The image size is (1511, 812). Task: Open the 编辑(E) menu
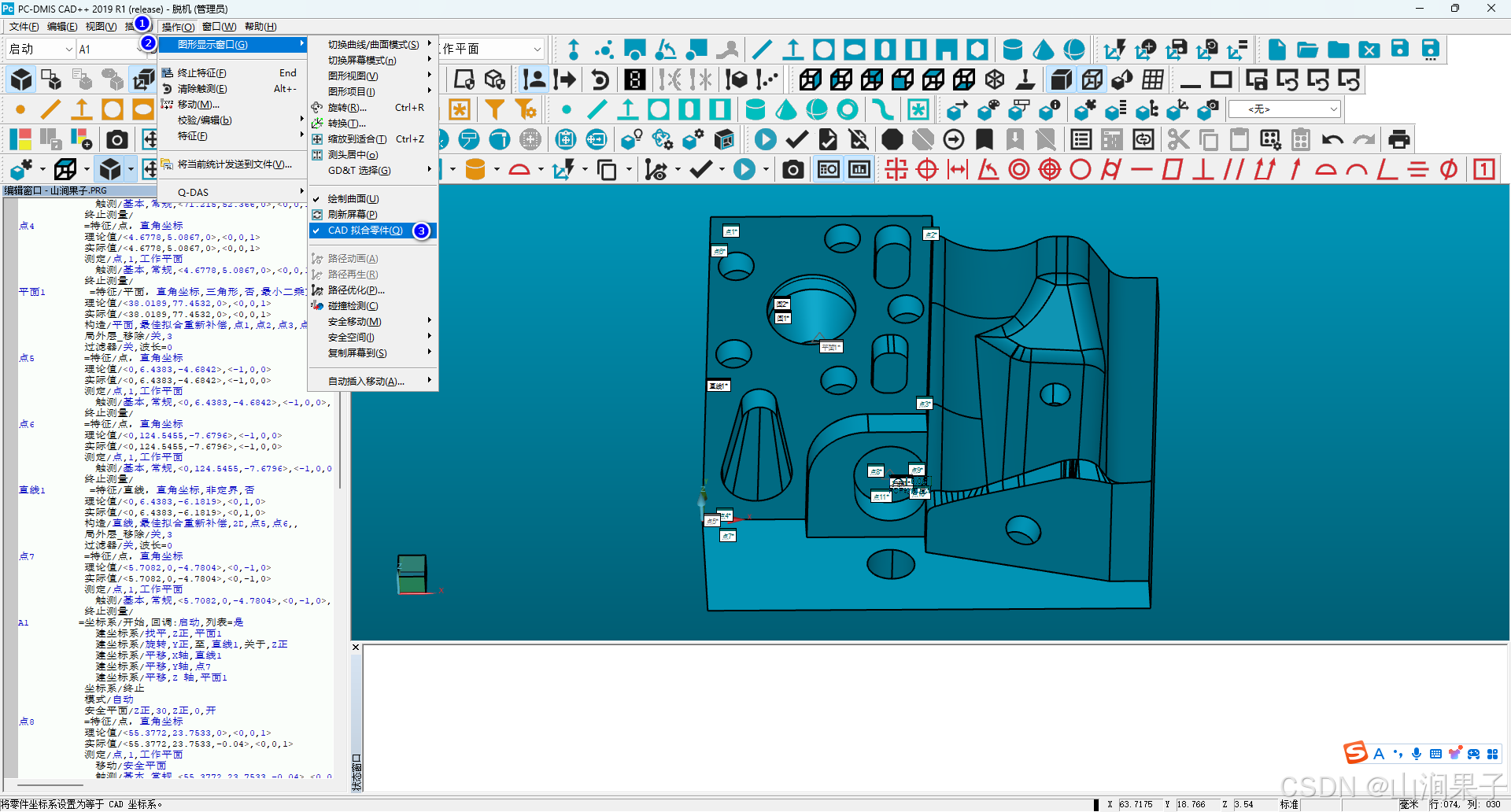click(62, 27)
